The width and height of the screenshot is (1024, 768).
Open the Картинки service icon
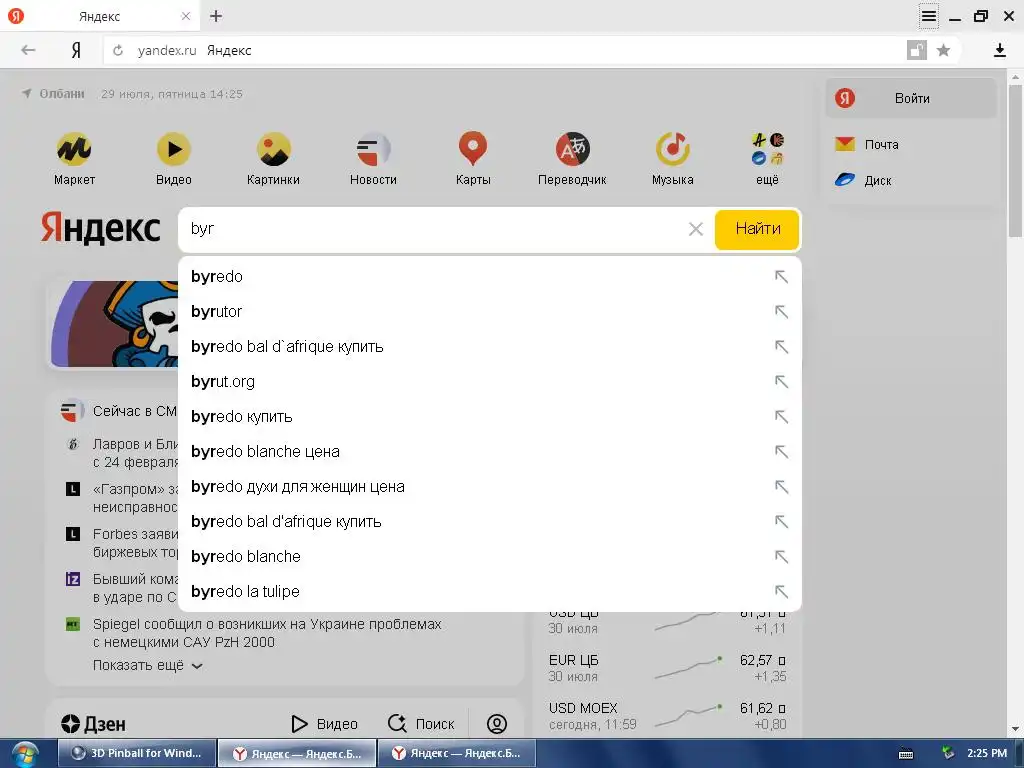pyautogui.click(x=274, y=150)
